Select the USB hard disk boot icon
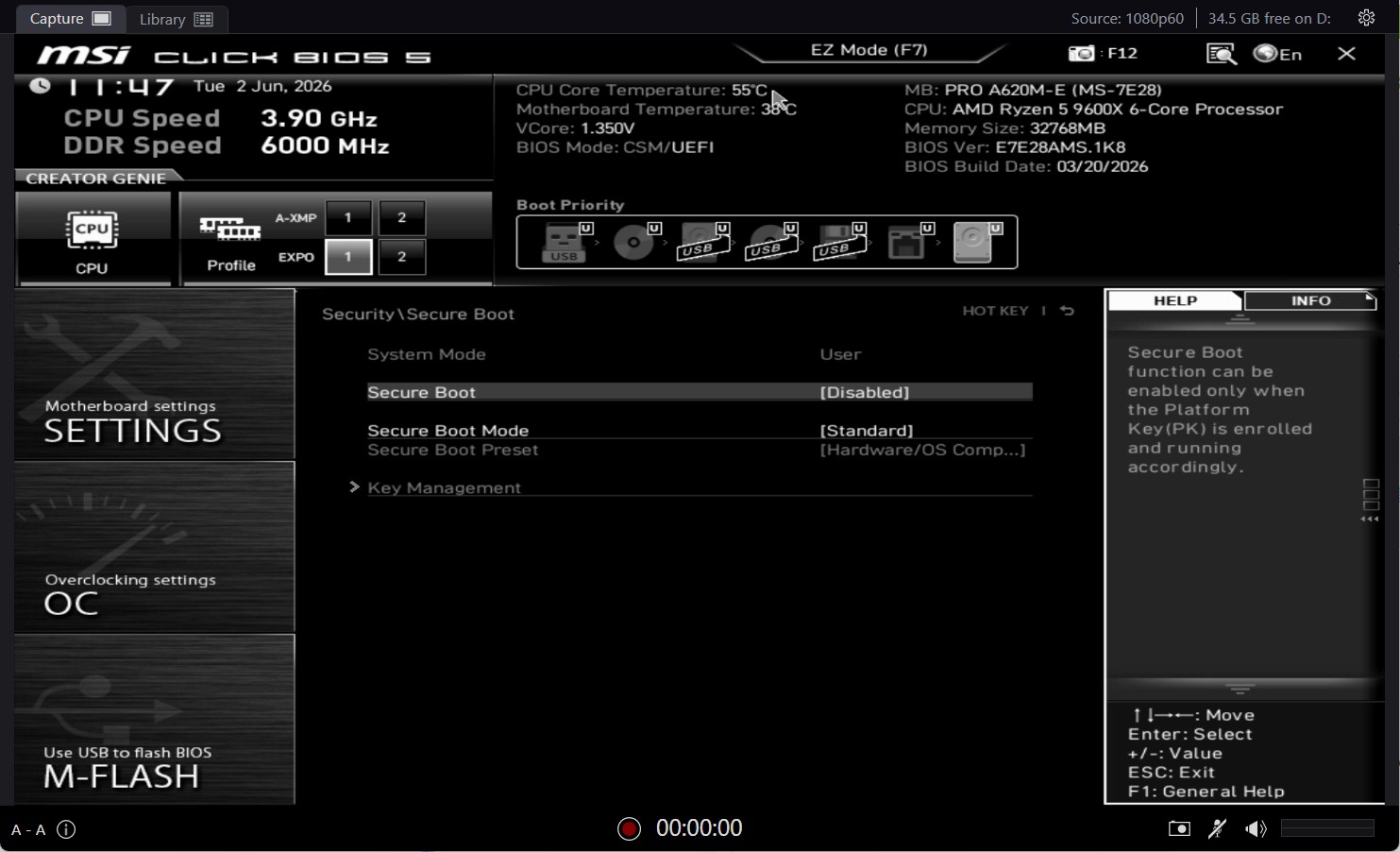The image size is (1400, 852). click(704, 242)
